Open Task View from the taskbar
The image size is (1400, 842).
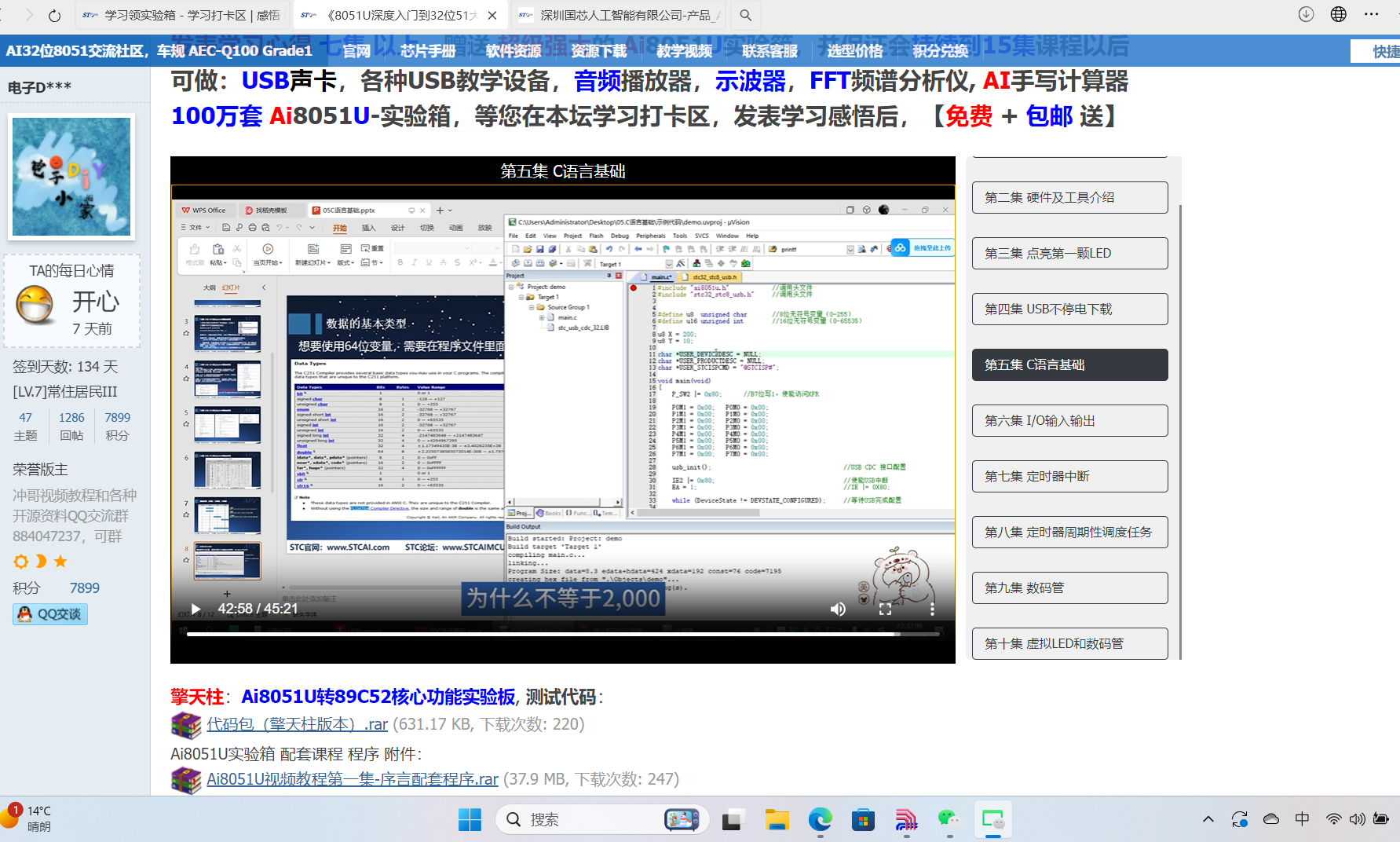click(733, 819)
